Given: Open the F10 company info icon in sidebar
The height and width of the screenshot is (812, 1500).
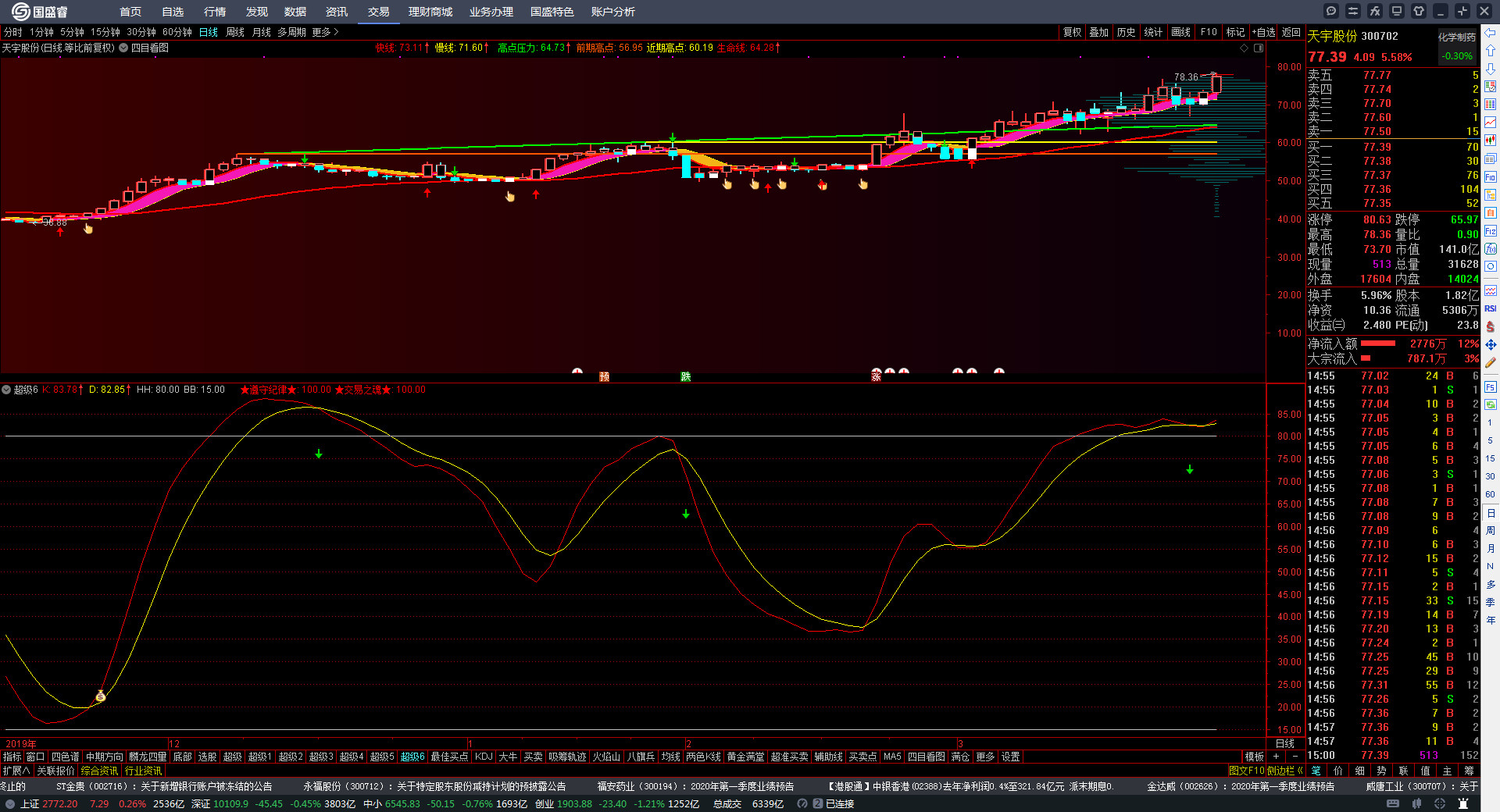Looking at the screenshot, I should (x=1491, y=177).
